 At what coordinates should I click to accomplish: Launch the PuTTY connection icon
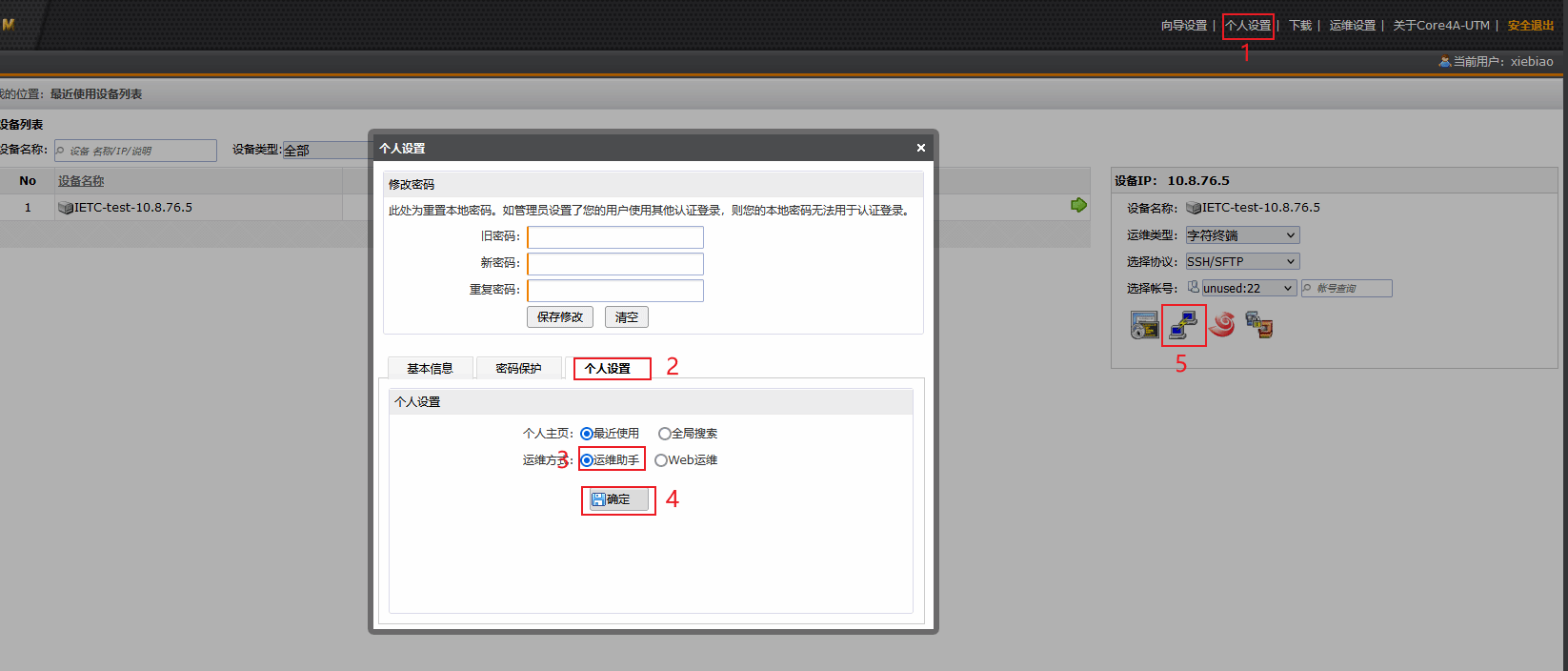1183,325
